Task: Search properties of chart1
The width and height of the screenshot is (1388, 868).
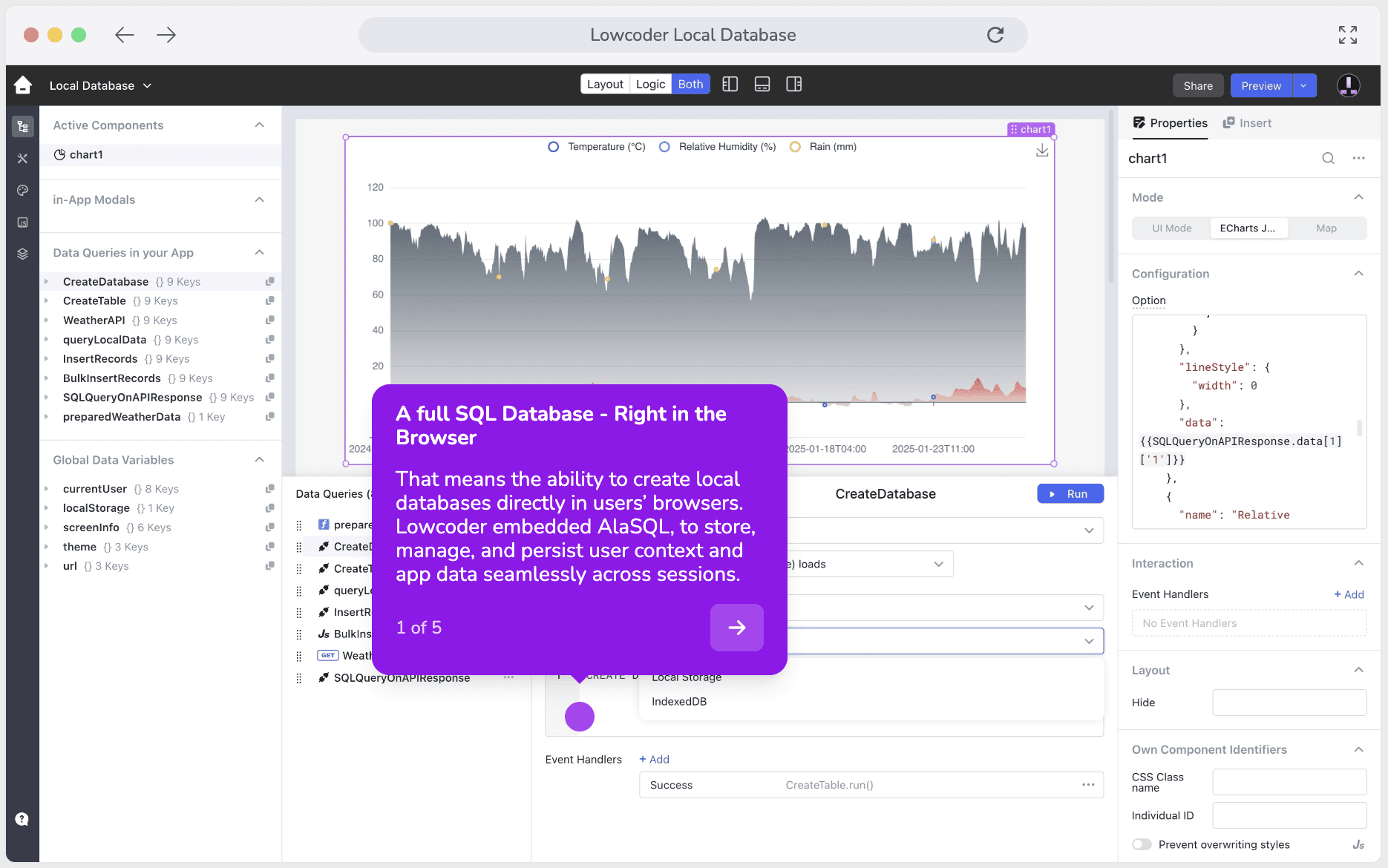Action: (x=1328, y=158)
